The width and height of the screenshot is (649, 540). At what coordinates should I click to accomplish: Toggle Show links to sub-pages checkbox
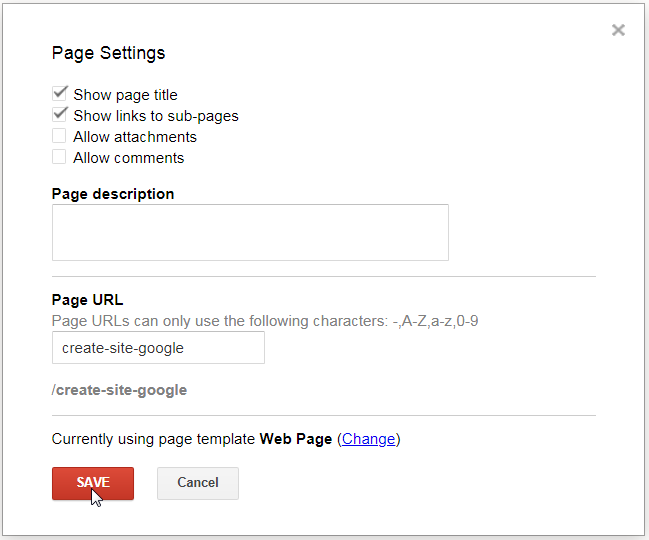point(59,115)
